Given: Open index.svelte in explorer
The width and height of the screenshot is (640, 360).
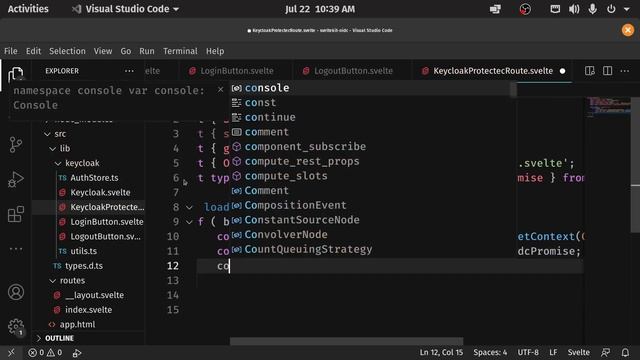Looking at the screenshot, I should 88,310.
